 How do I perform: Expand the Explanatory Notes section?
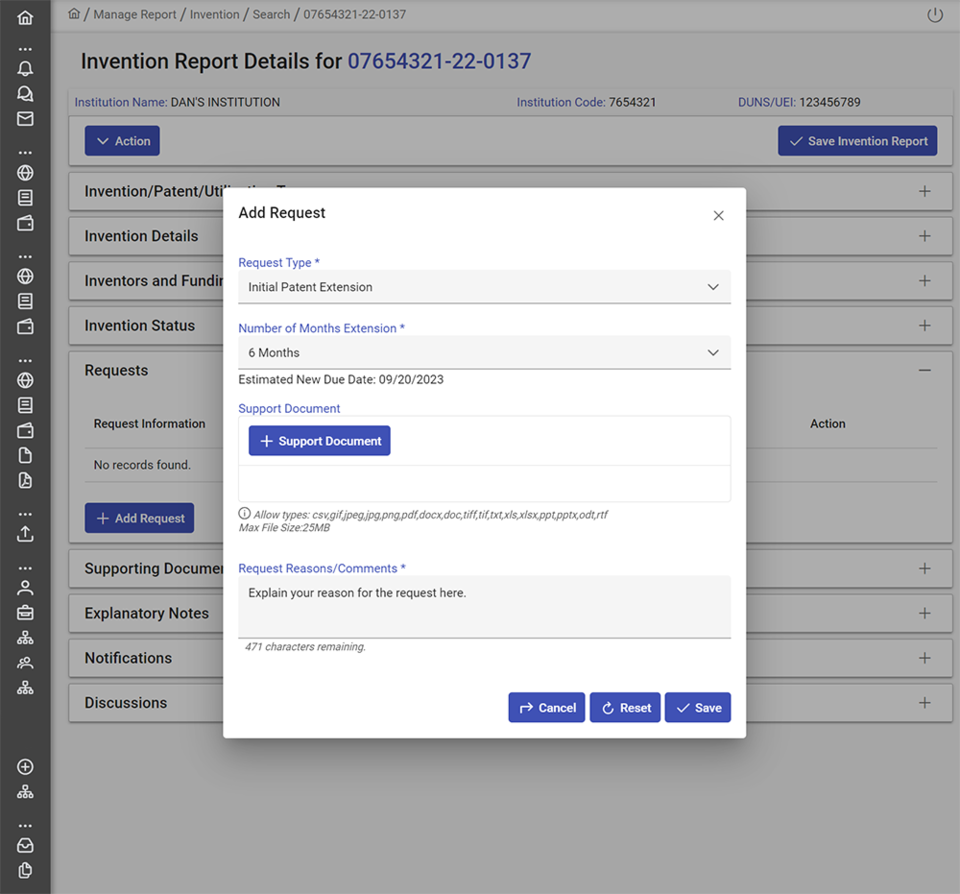click(x=924, y=613)
